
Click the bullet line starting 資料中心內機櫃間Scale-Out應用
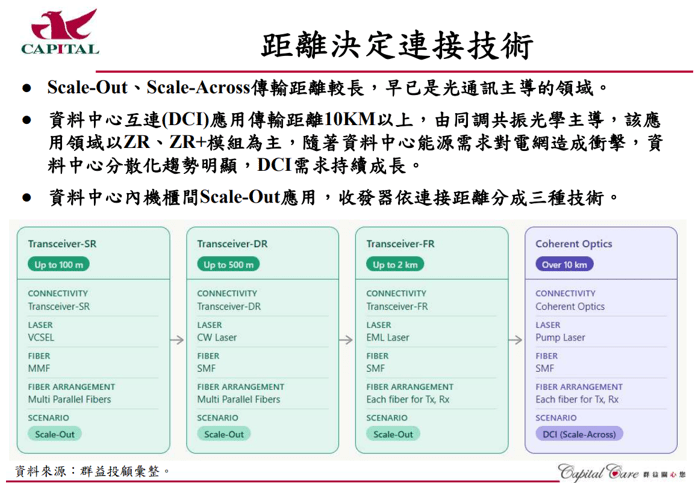pos(333,197)
